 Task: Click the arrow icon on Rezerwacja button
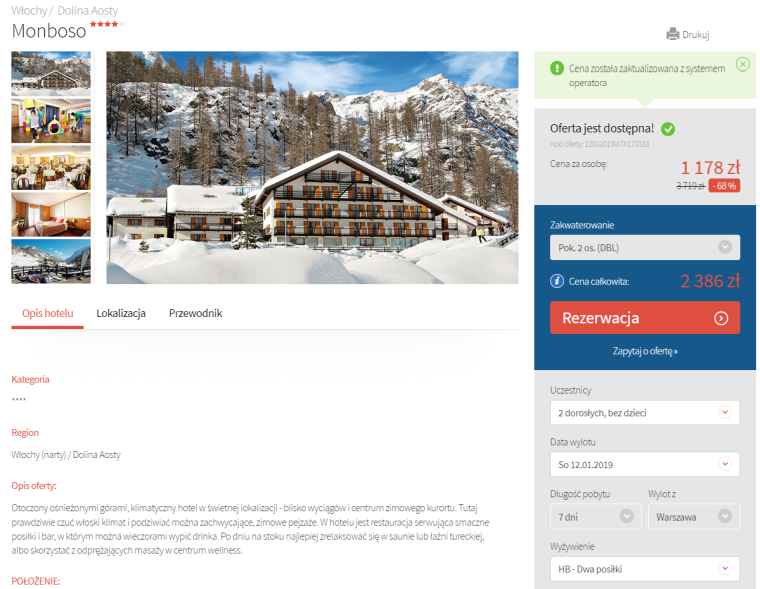(x=721, y=318)
